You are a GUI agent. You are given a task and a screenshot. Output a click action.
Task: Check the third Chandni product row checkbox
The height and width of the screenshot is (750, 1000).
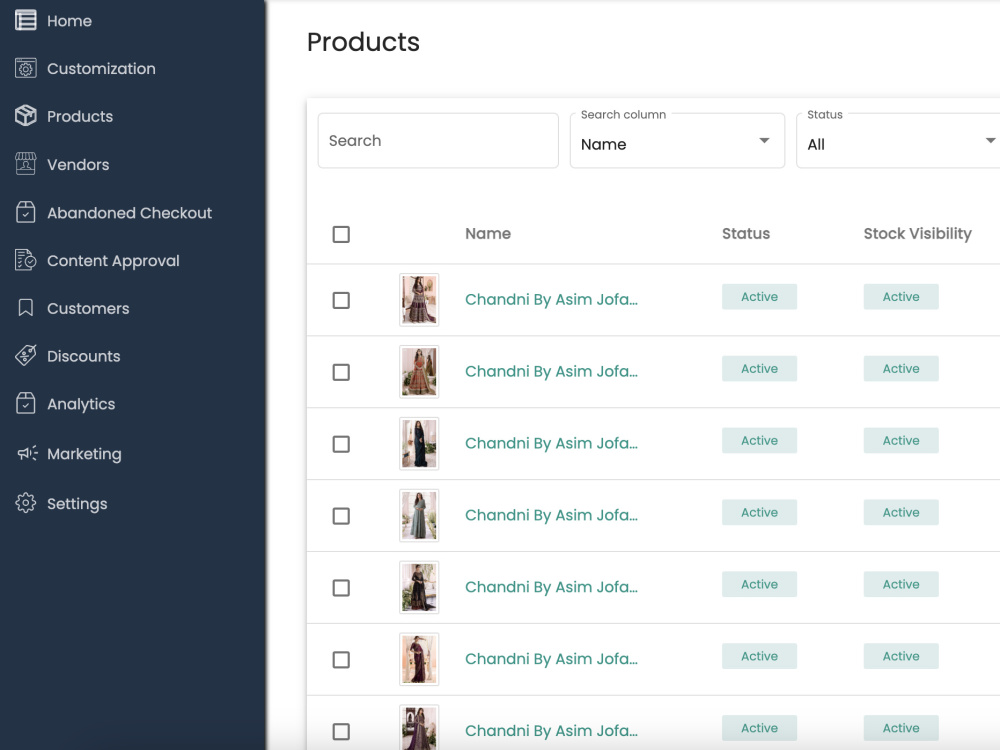(341, 444)
